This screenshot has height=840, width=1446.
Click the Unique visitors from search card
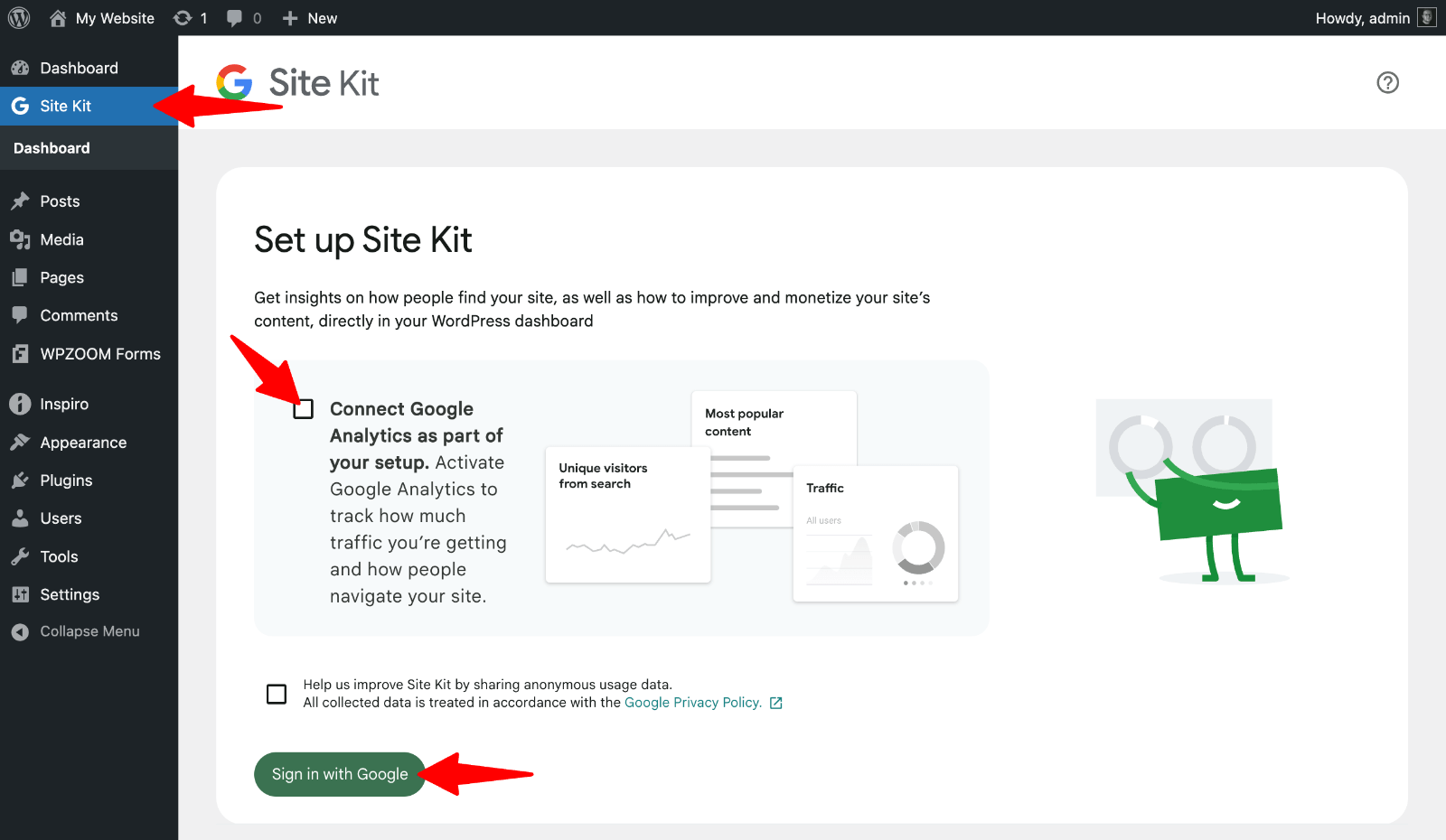coord(628,515)
